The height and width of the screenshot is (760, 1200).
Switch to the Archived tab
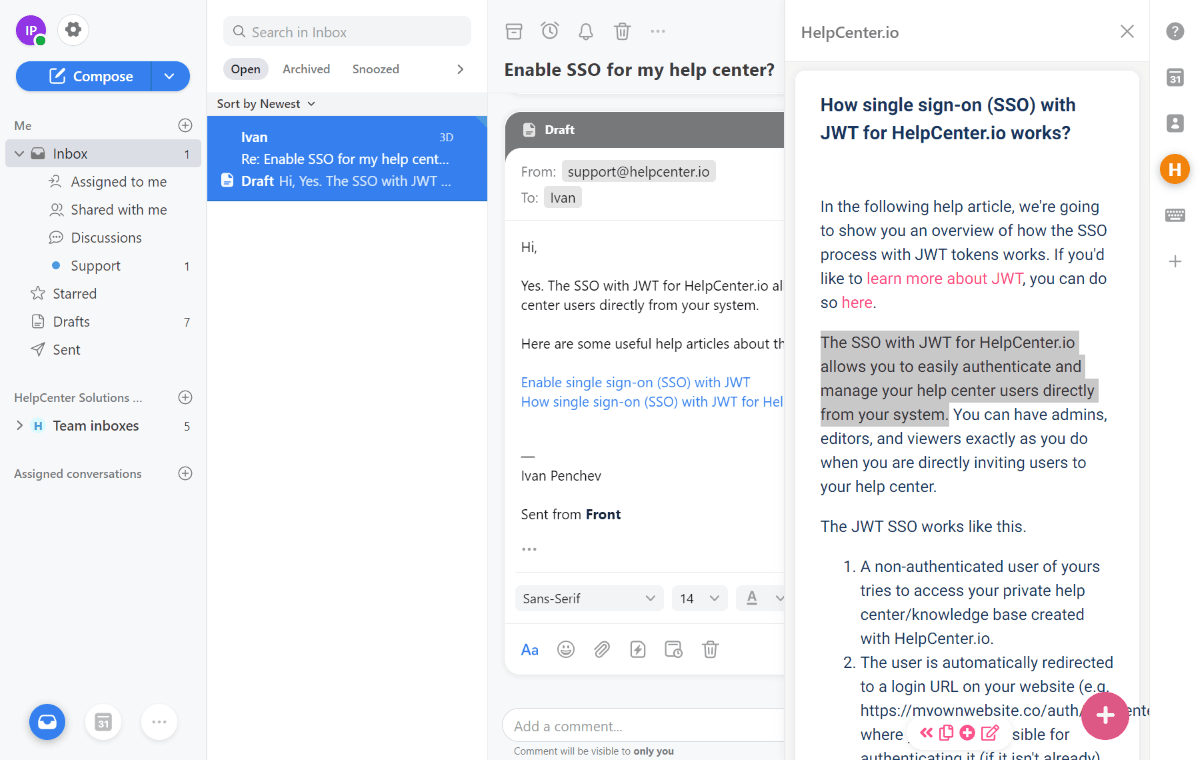tap(306, 69)
